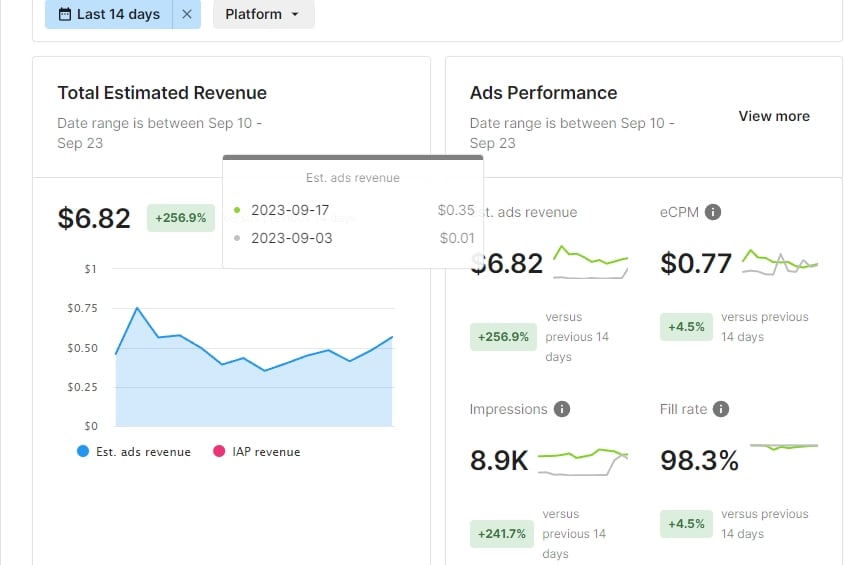Click the eCPM info icon
This screenshot has height=565, width=861.
tap(713, 212)
